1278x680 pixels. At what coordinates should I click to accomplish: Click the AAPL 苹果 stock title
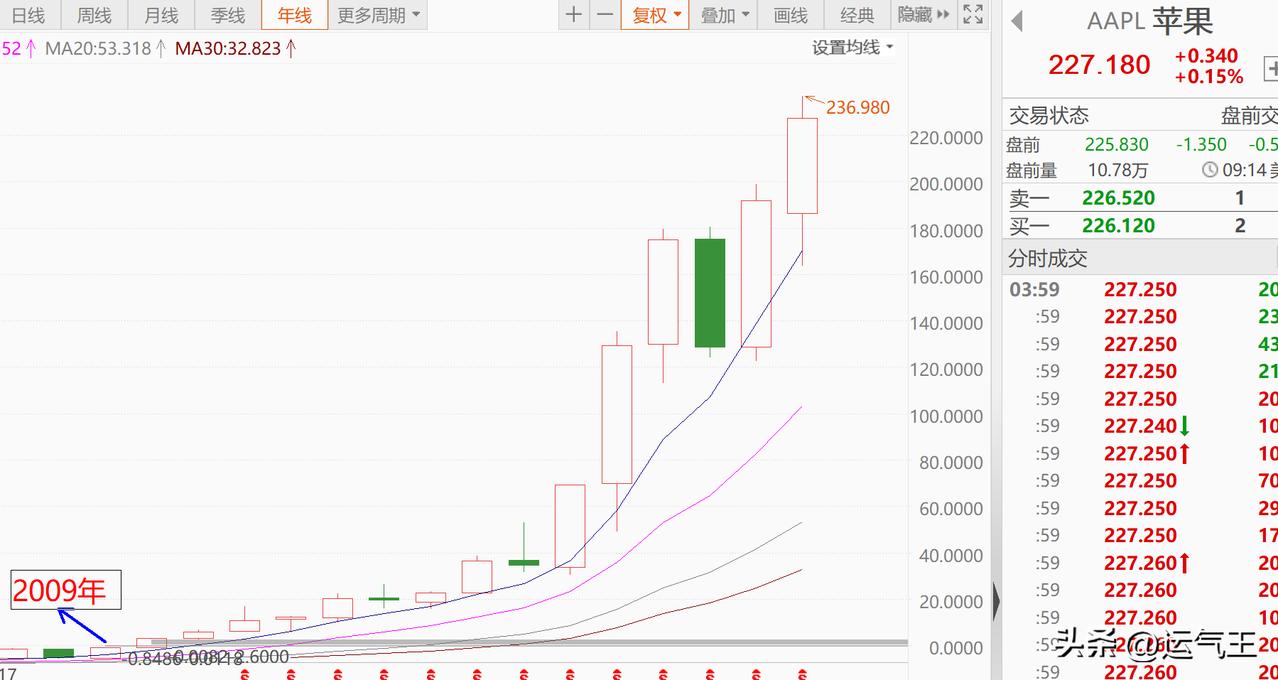(x=1150, y=21)
